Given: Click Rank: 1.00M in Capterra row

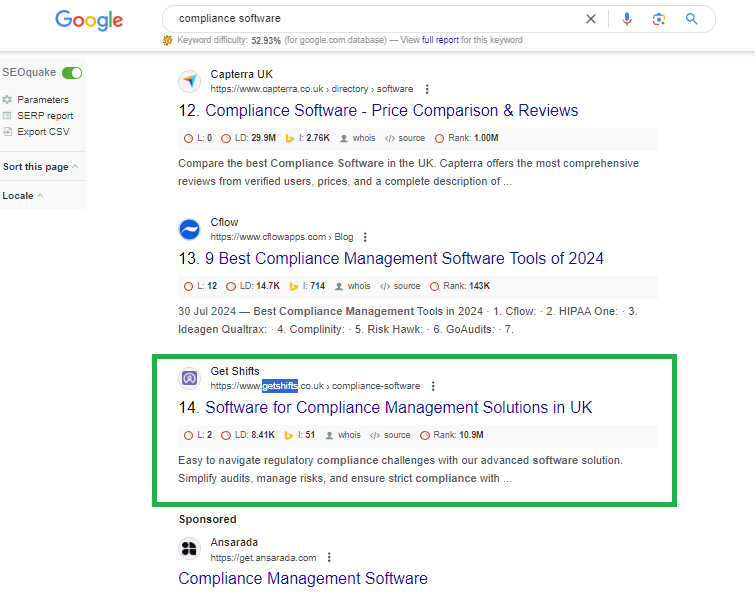Looking at the screenshot, I should [467, 138].
